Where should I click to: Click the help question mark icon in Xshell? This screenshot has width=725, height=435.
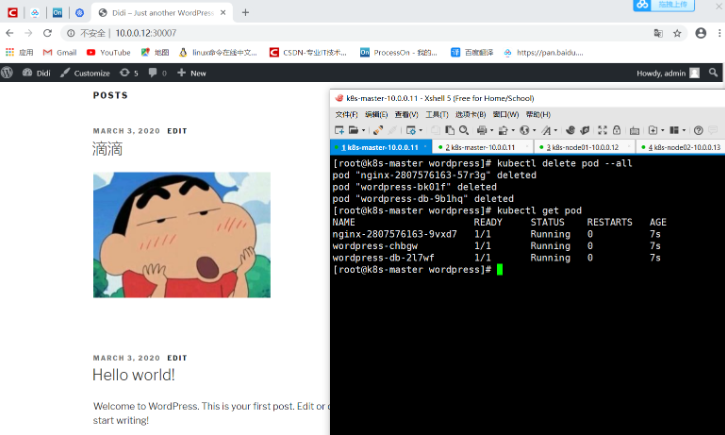pyautogui.click(x=699, y=130)
